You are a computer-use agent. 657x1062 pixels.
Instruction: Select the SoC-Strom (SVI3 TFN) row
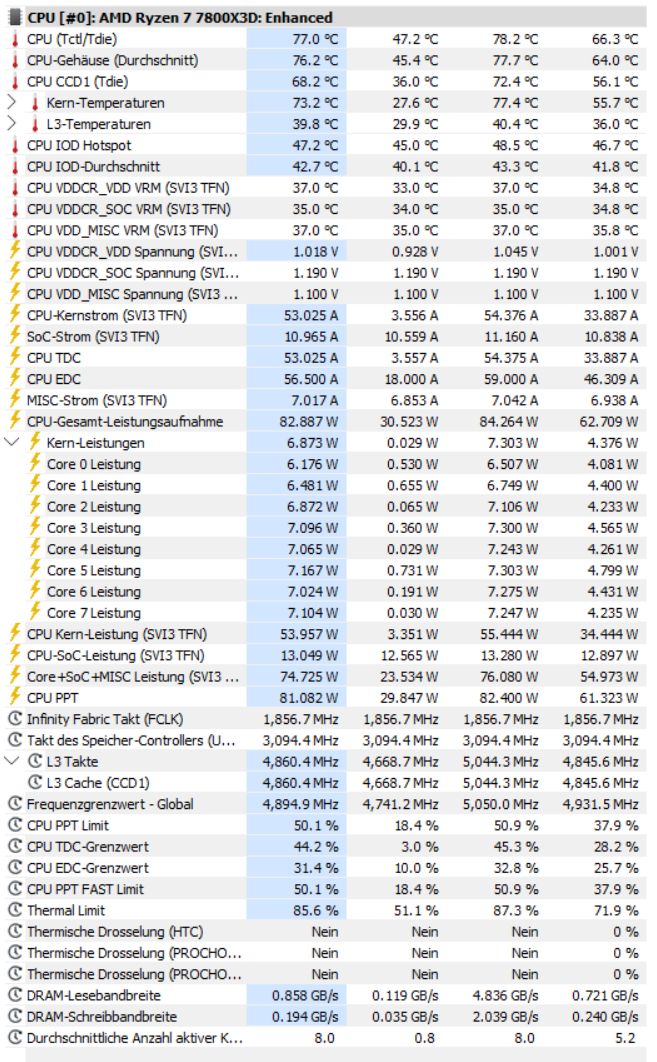326,337
